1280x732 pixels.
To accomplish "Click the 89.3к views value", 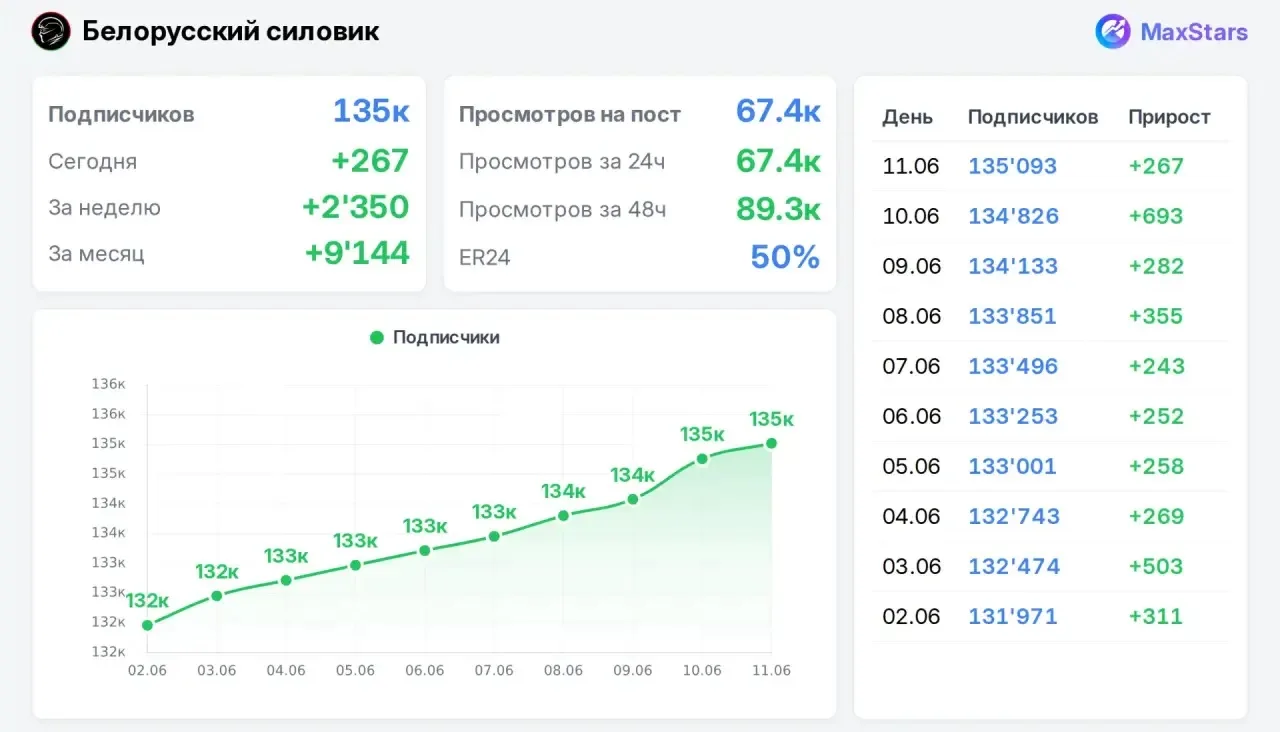I will coord(778,208).
